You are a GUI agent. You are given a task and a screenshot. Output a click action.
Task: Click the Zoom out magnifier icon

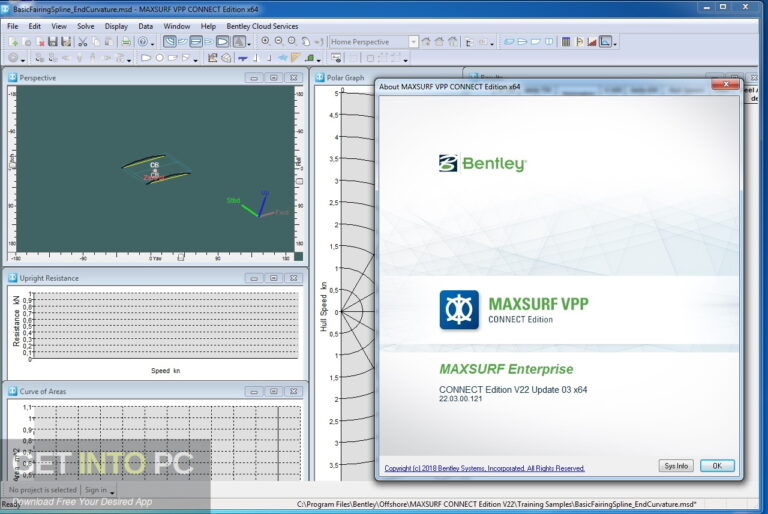click(x=279, y=42)
